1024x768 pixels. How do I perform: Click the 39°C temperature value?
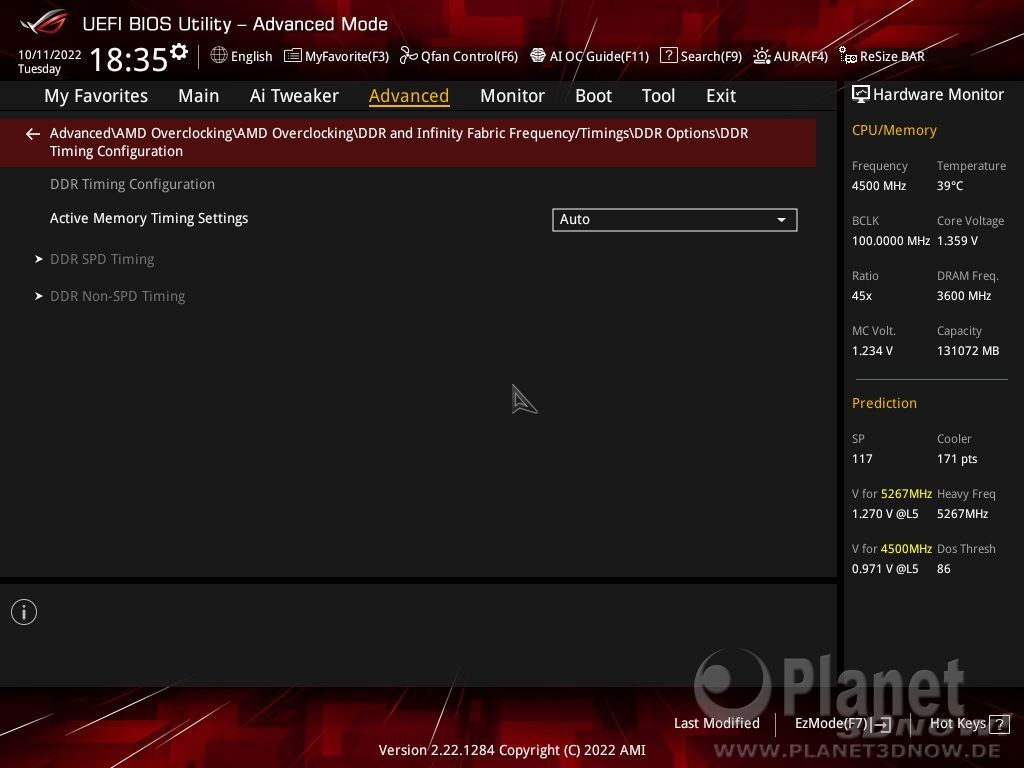[950, 186]
